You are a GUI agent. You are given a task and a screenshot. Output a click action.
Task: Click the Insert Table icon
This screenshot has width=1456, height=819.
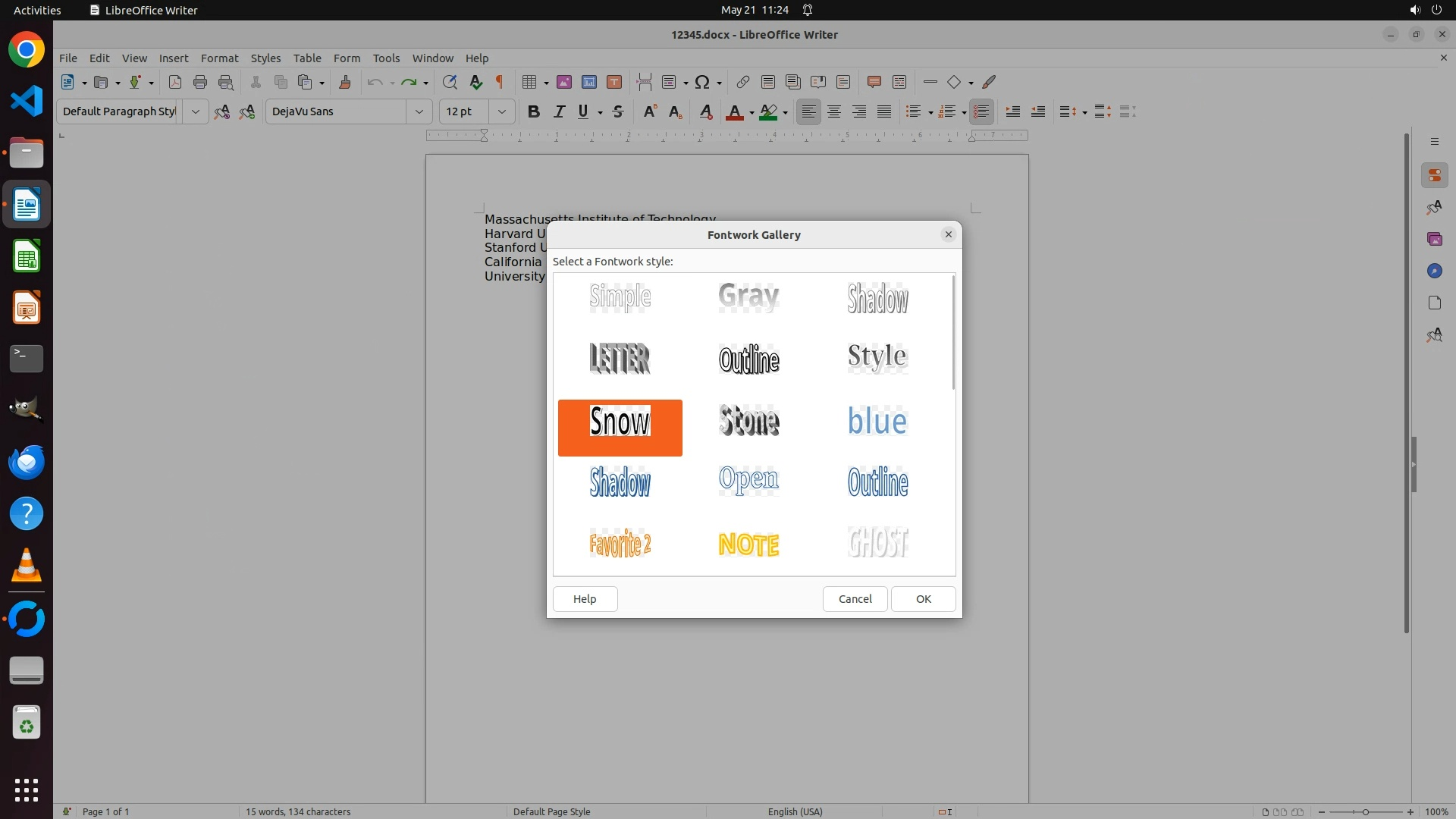click(x=530, y=82)
